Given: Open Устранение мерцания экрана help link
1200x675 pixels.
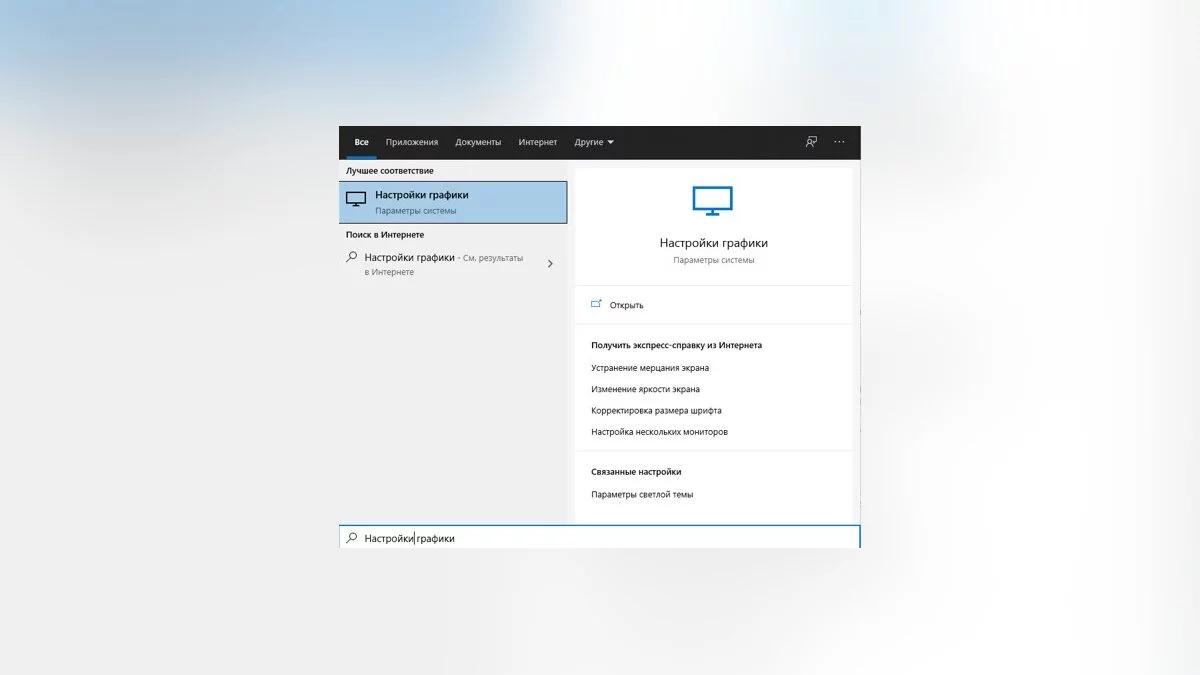Looking at the screenshot, I should (650, 368).
